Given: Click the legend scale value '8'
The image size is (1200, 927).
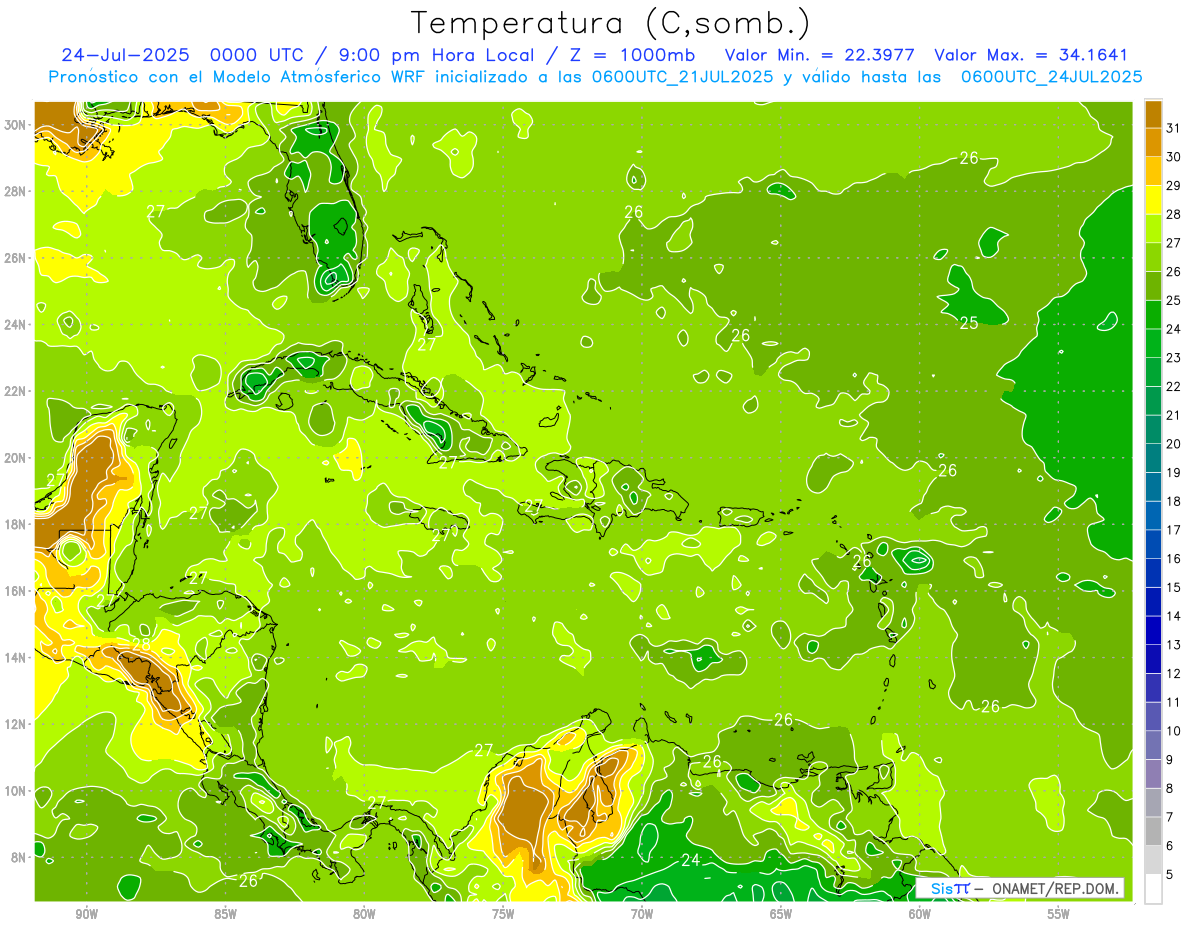Looking at the screenshot, I should pyautogui.click(x=1171, y=788).
